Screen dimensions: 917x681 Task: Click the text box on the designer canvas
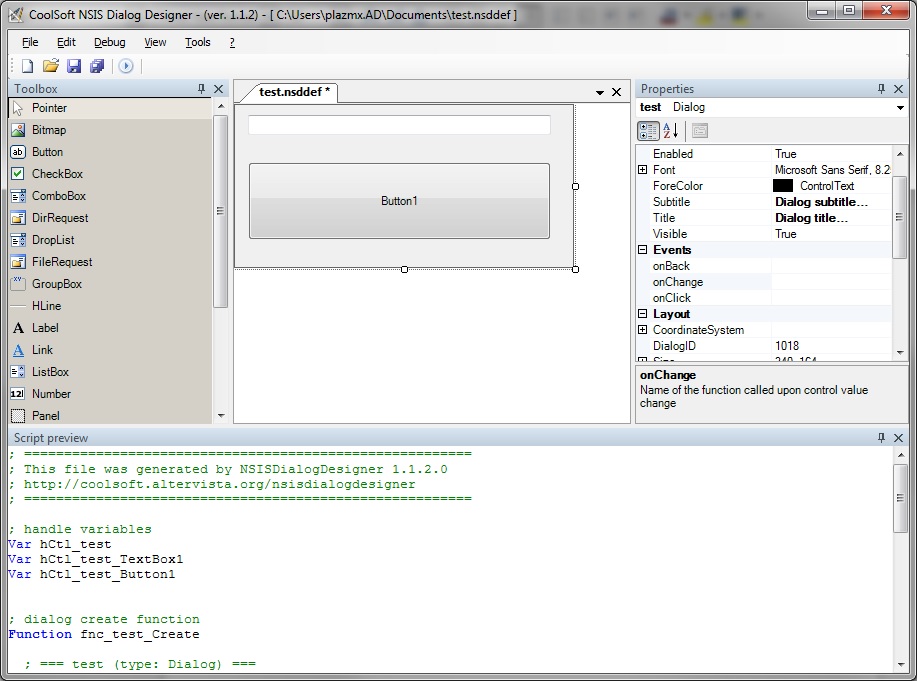click(399, 125)
